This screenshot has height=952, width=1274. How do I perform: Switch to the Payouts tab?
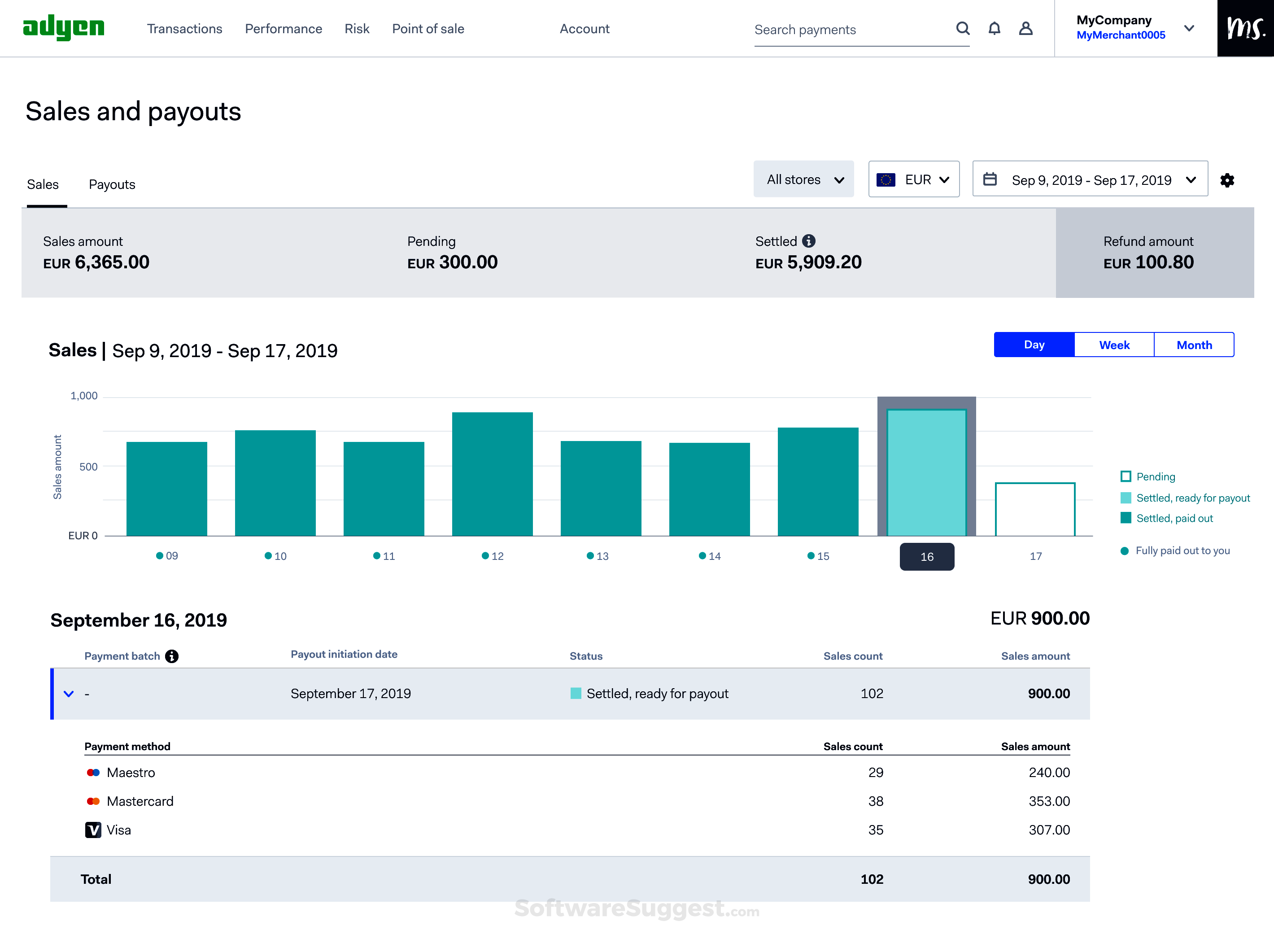[112, 184]
